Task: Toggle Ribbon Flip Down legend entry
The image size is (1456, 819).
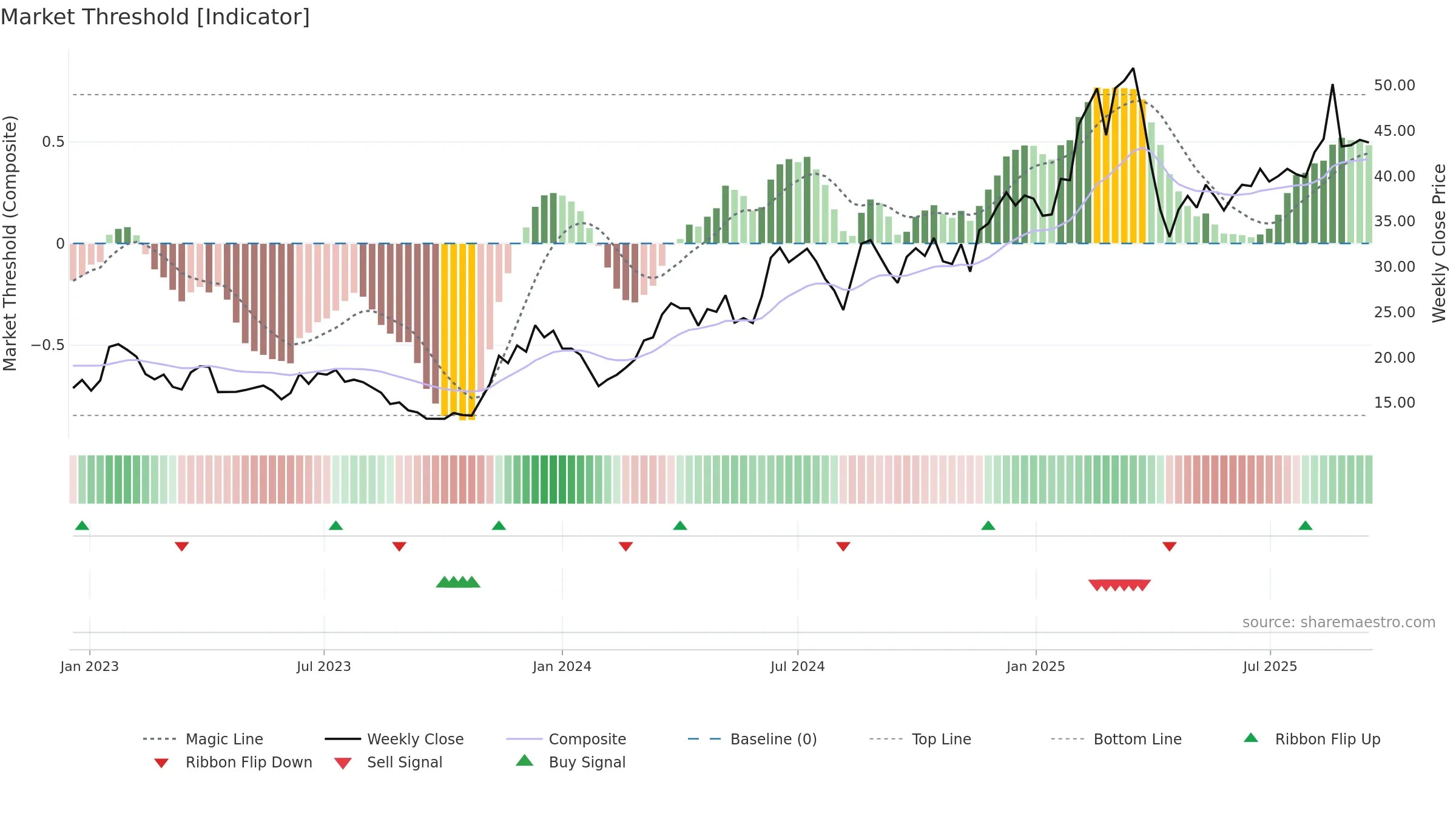Action: click(233, 762)
